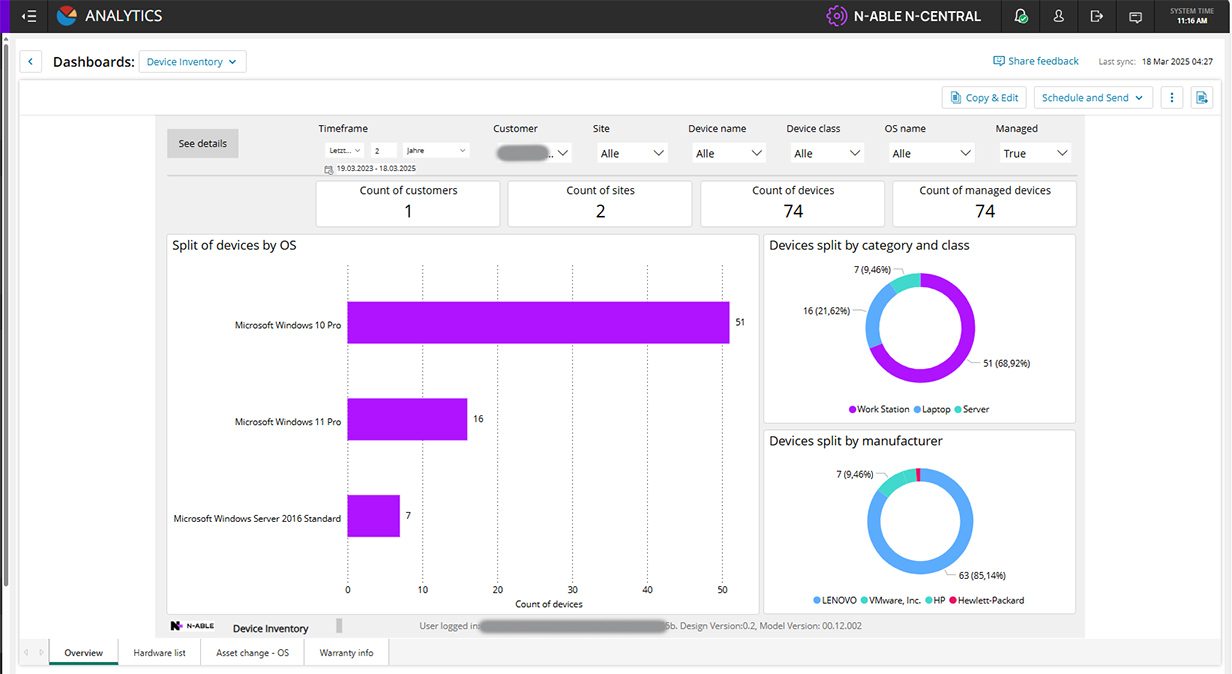Open the OS name filter dropdown

tap(930, 153)
